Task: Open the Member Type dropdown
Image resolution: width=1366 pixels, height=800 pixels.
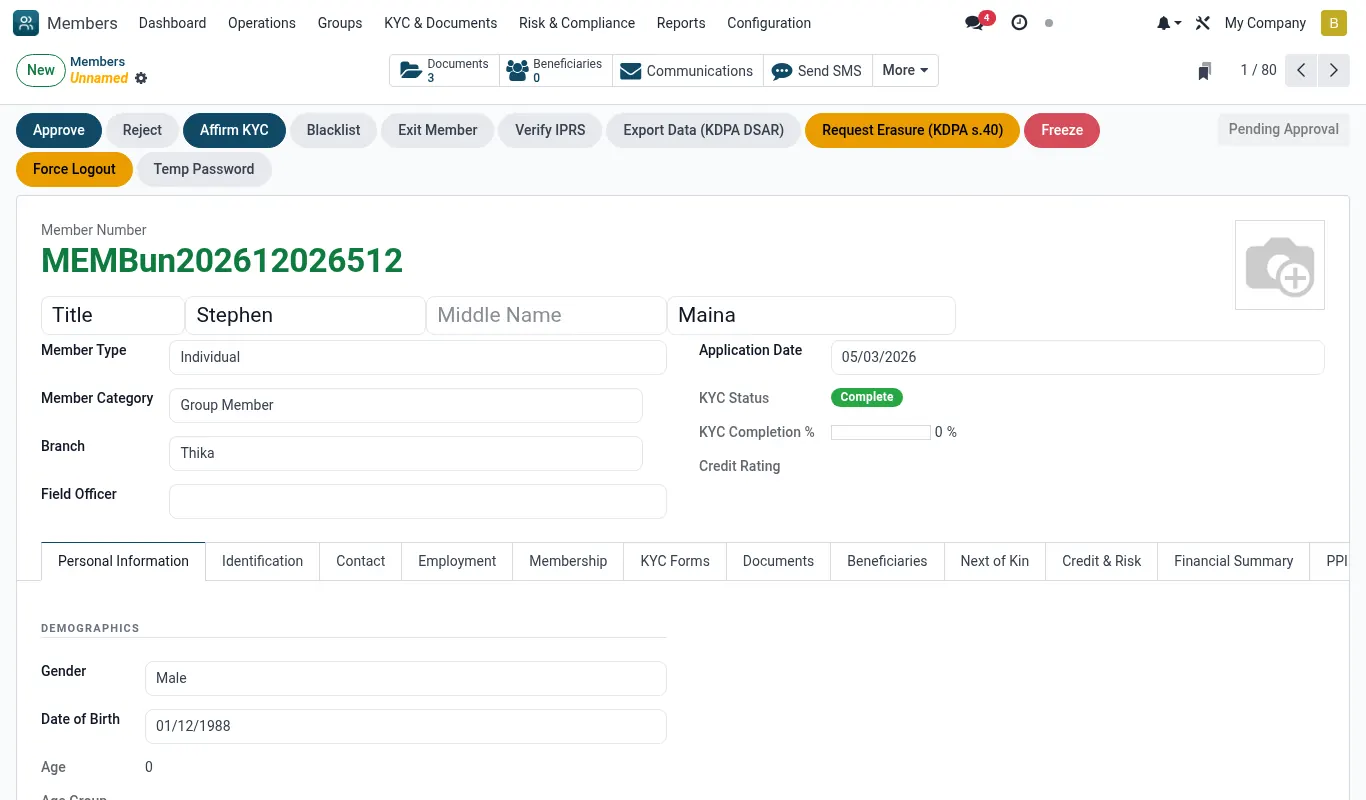Action: pyautogui.click(x=417, y=357)
